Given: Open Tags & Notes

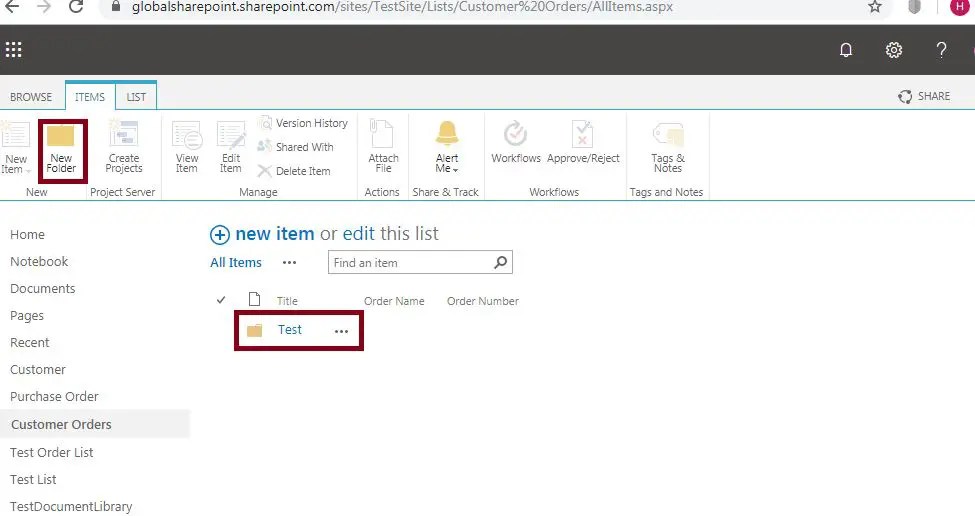Looking at the screenshot, I should click(x=668, y=148).
